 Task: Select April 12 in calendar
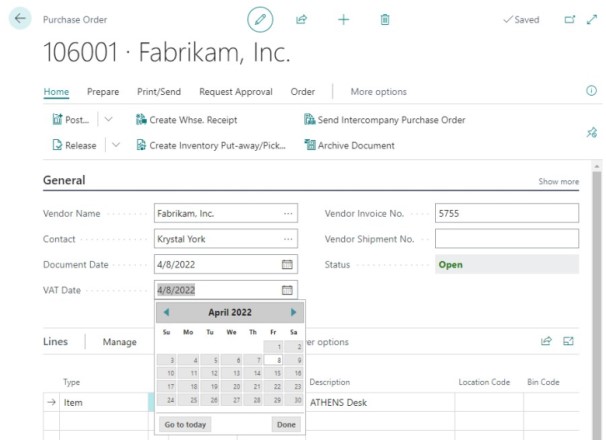[210, 373]
